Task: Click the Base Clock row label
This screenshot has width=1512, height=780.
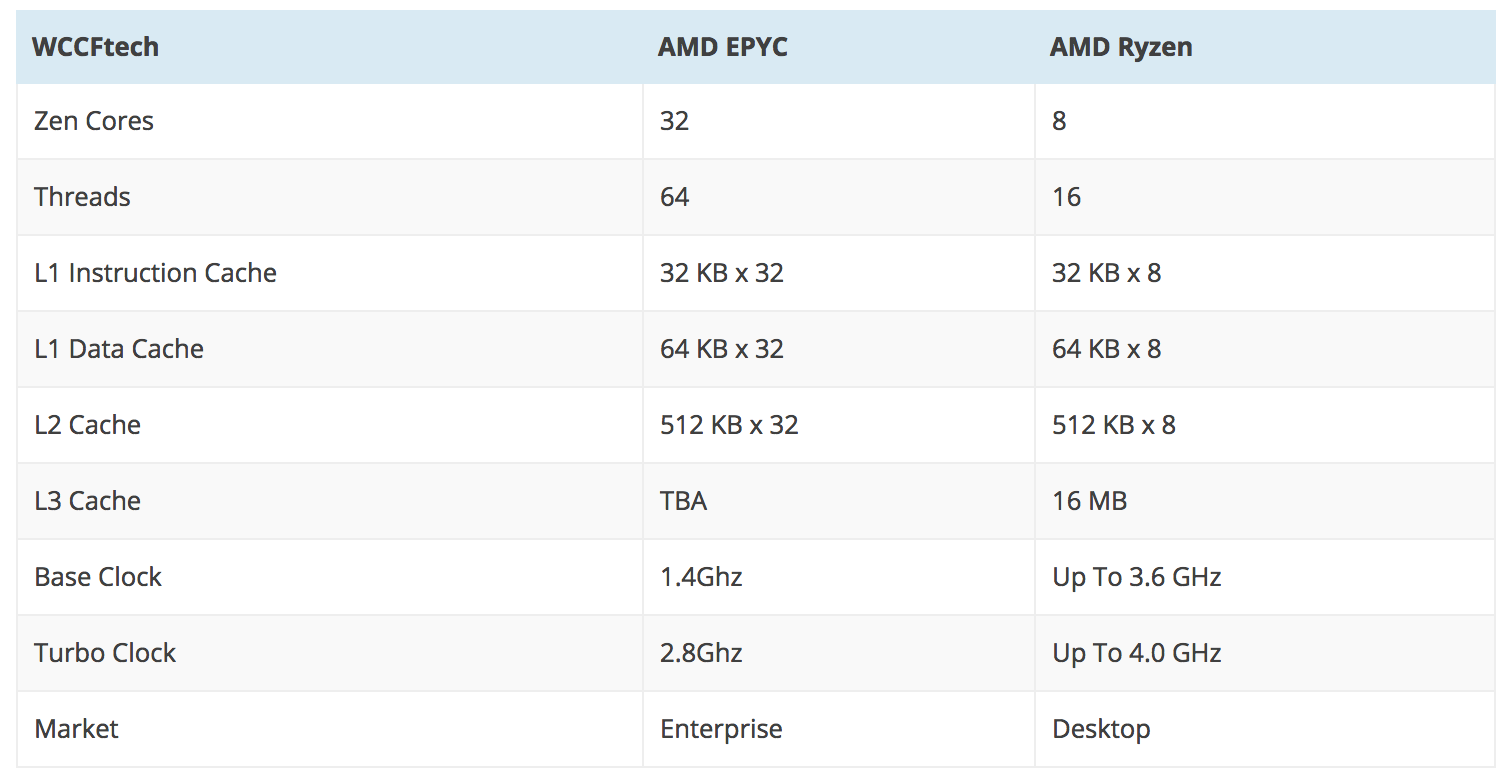Action: point(98,577)
